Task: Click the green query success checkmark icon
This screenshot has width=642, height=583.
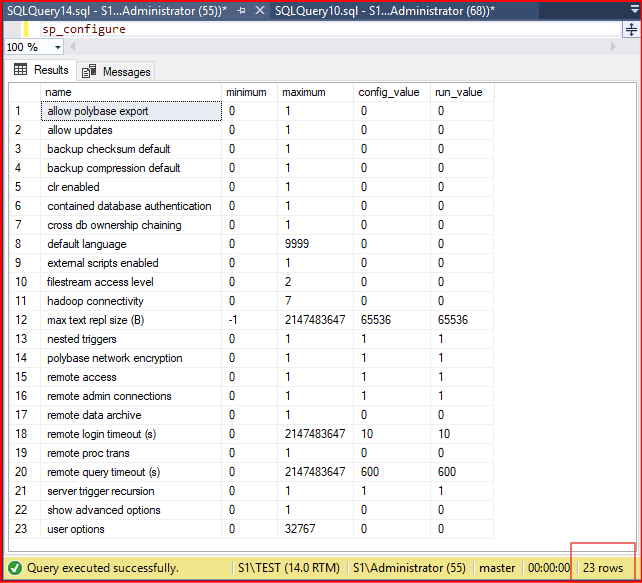Action: 14,568
